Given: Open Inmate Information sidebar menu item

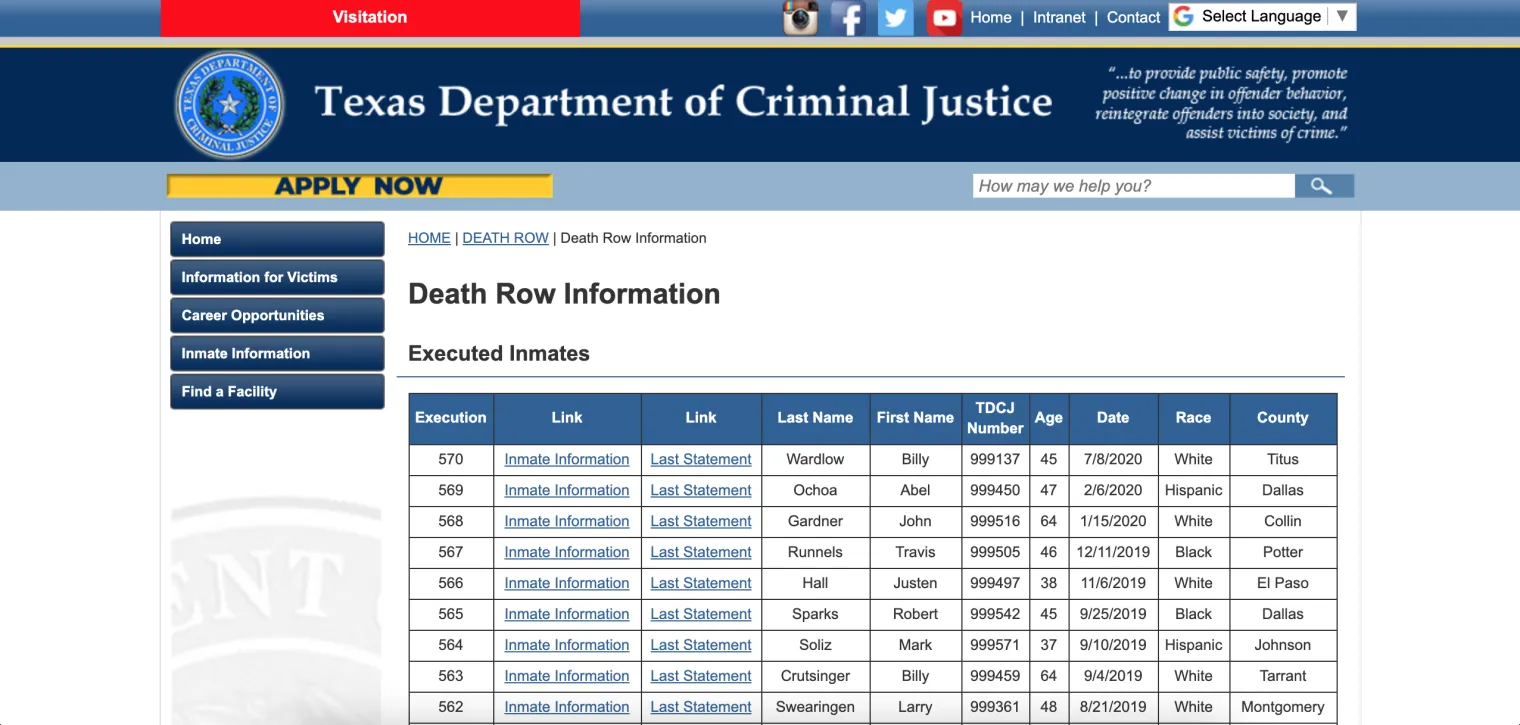Looking at the screenshot, I should tap(277, 353).
